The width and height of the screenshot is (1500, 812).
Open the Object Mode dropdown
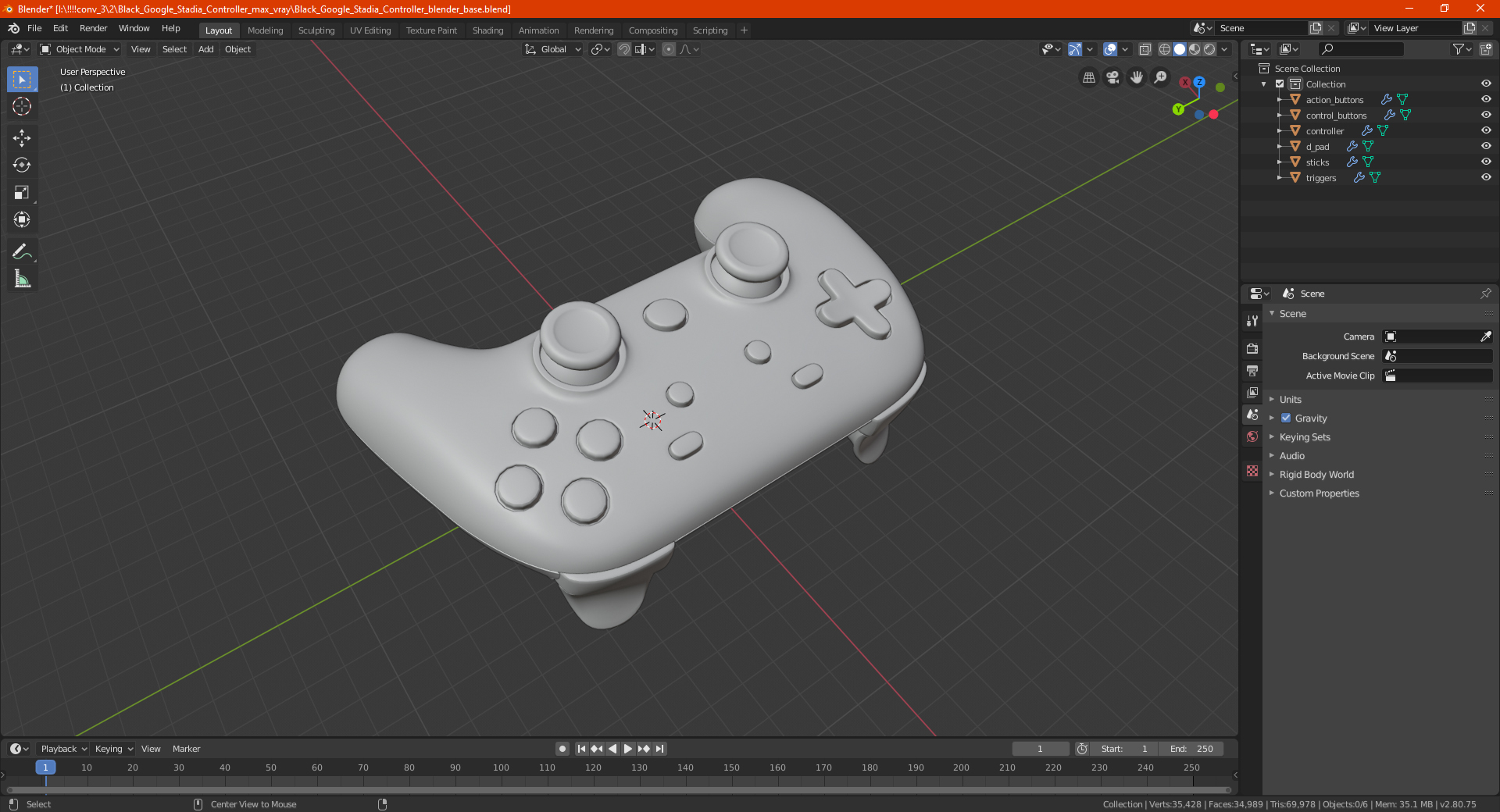pyautogui.click(x=80, y=49)
